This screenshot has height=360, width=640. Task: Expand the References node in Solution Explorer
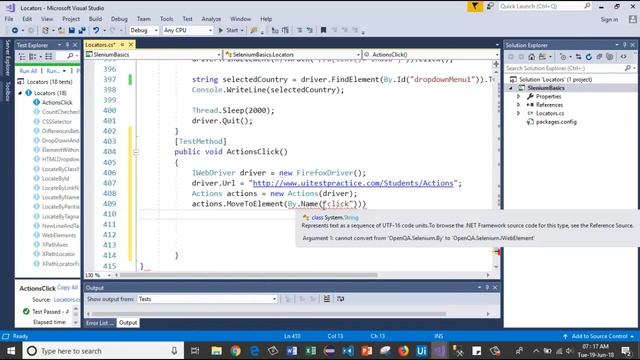coord(519,105)
